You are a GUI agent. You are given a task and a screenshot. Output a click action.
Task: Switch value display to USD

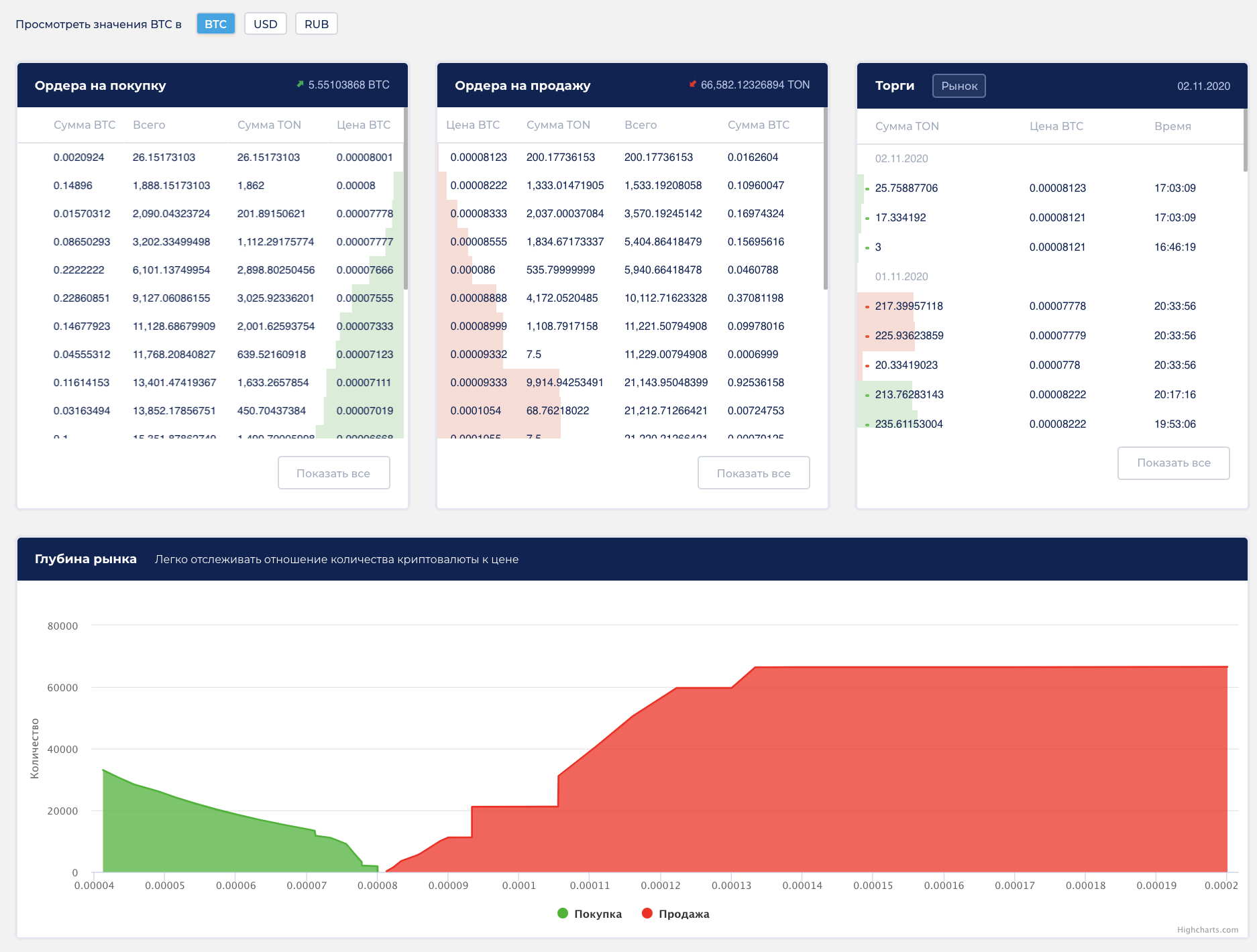click(266, 24)
